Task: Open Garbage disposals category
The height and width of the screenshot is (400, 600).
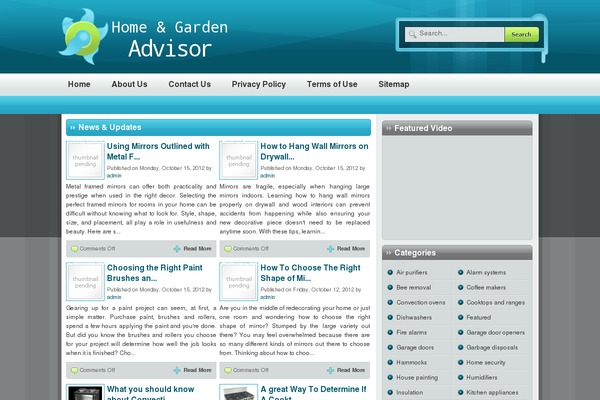Action: tap(492, 347)
